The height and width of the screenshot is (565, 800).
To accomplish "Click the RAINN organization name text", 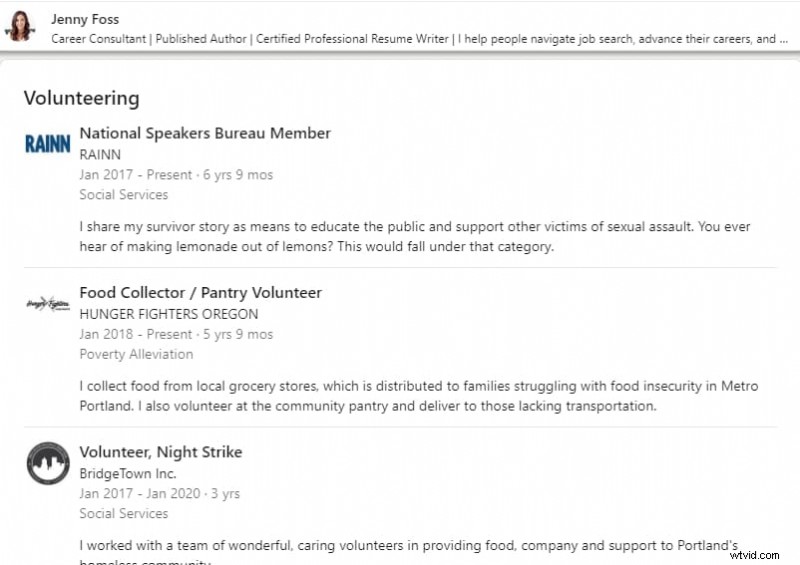I will (100, 154).
